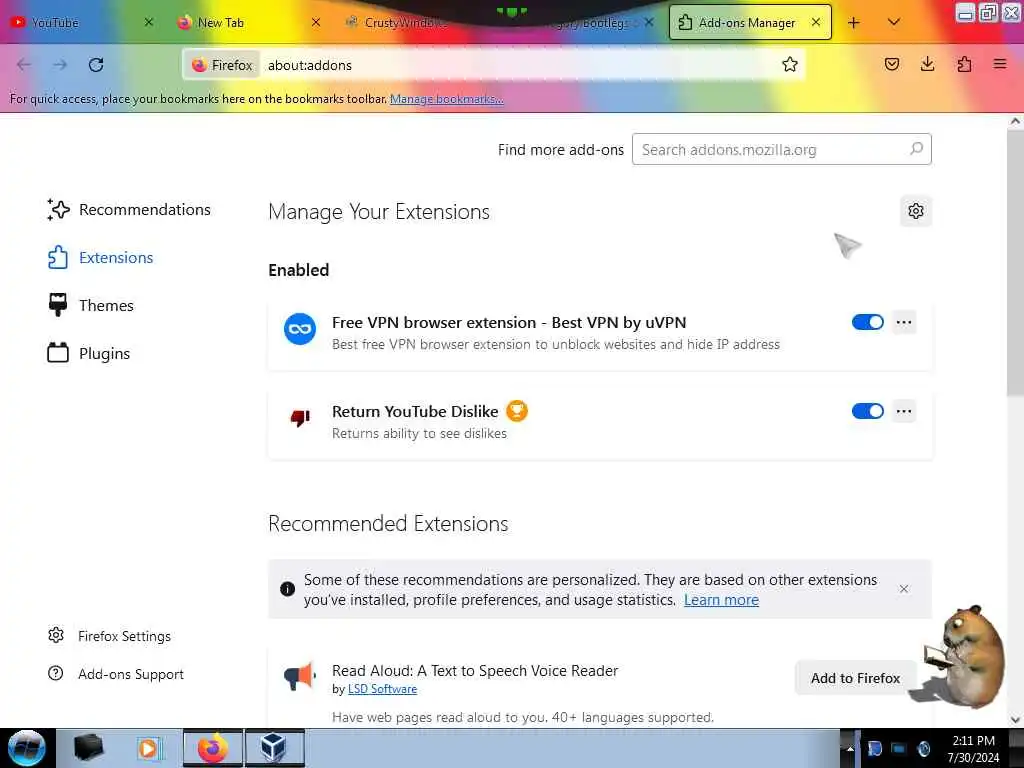This screenshot has width=1024, height=768.
Task: Open the VirtualBox cube taskbar icon
Action: [x=274, y=748]
